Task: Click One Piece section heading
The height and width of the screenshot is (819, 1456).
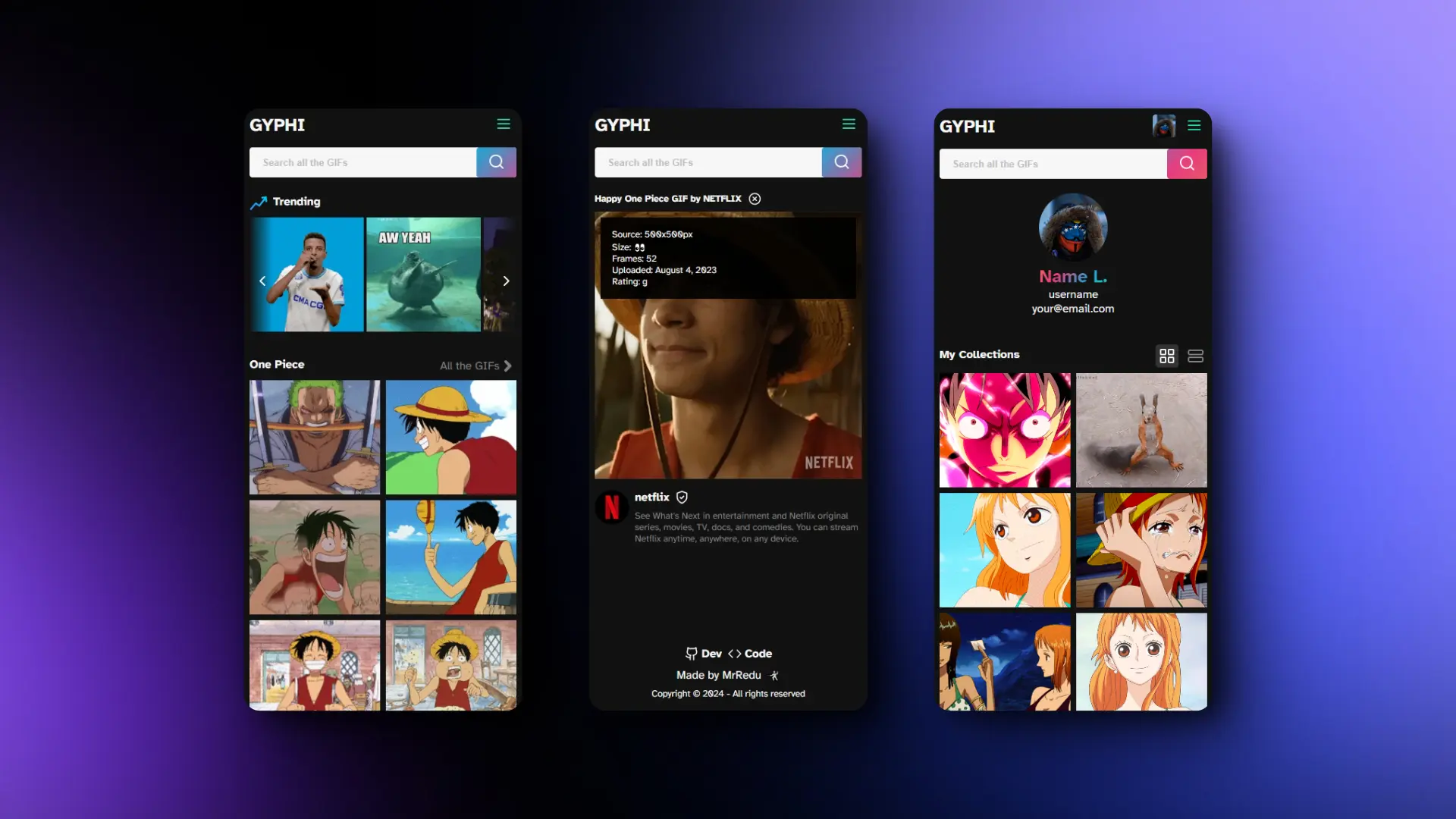Action: pos(277,365)
